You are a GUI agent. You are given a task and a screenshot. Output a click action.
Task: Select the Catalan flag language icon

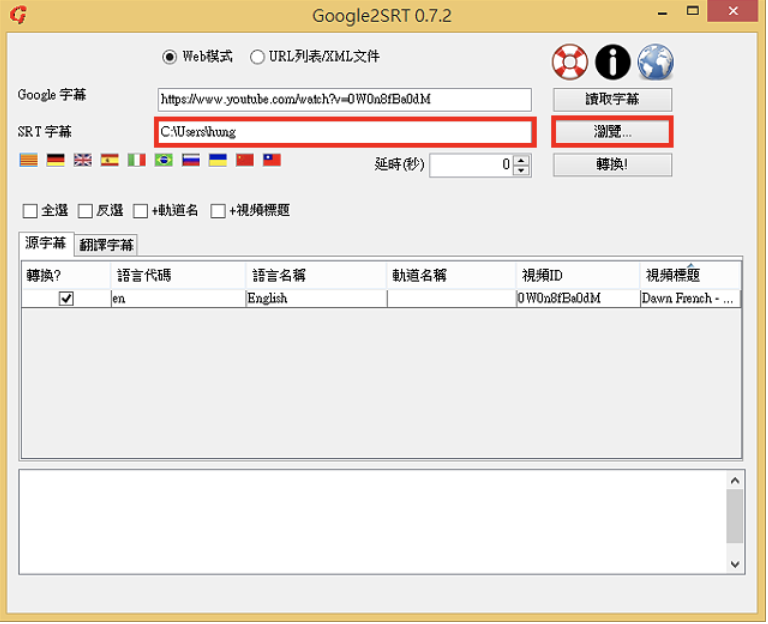coord(28,160)
